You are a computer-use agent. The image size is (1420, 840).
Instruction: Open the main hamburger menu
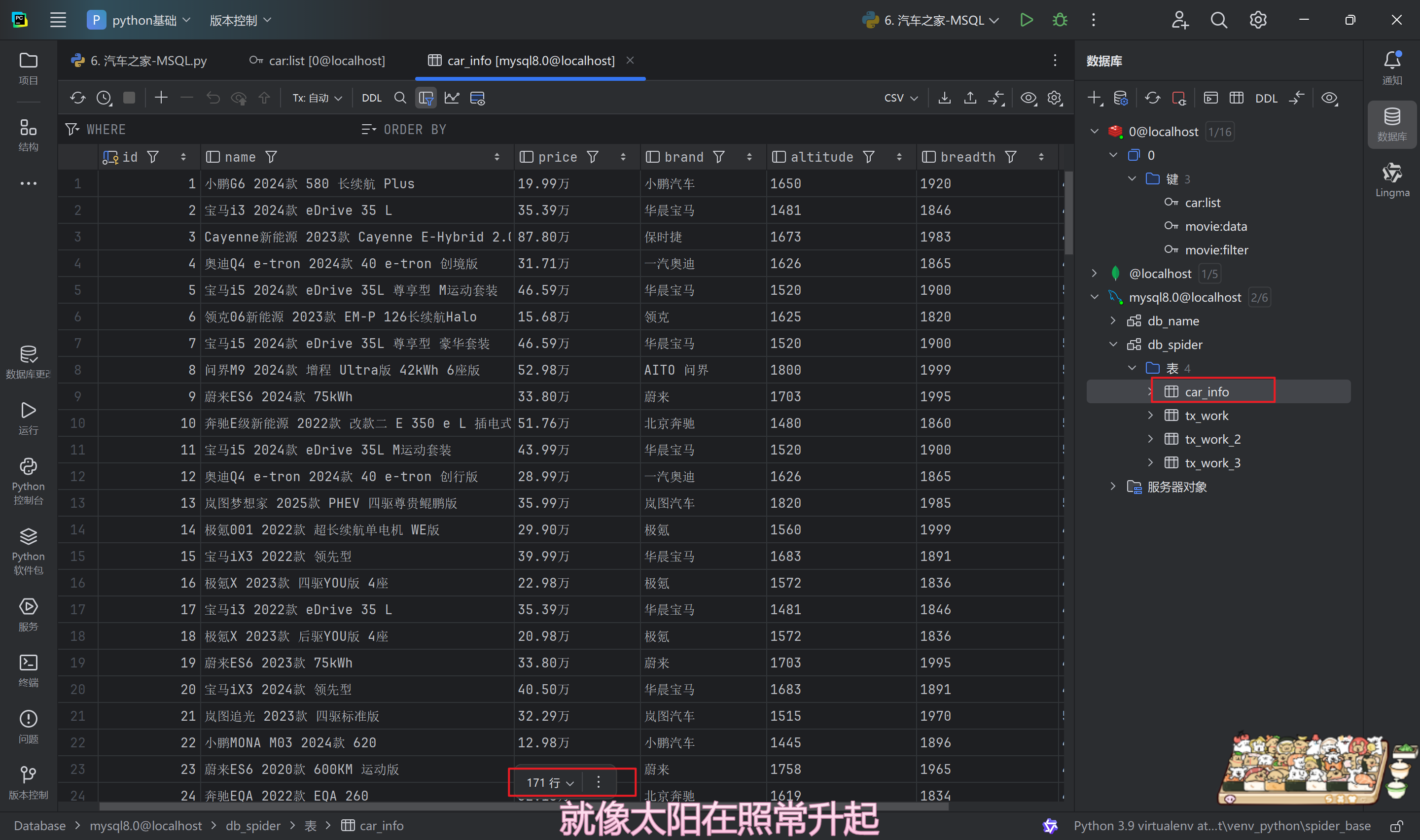(58, 20)
